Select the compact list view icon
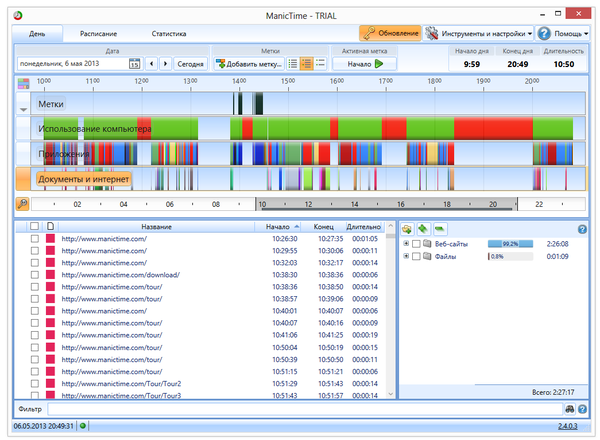The width and height of the screenshot is (600, 440). pos(320,64)
